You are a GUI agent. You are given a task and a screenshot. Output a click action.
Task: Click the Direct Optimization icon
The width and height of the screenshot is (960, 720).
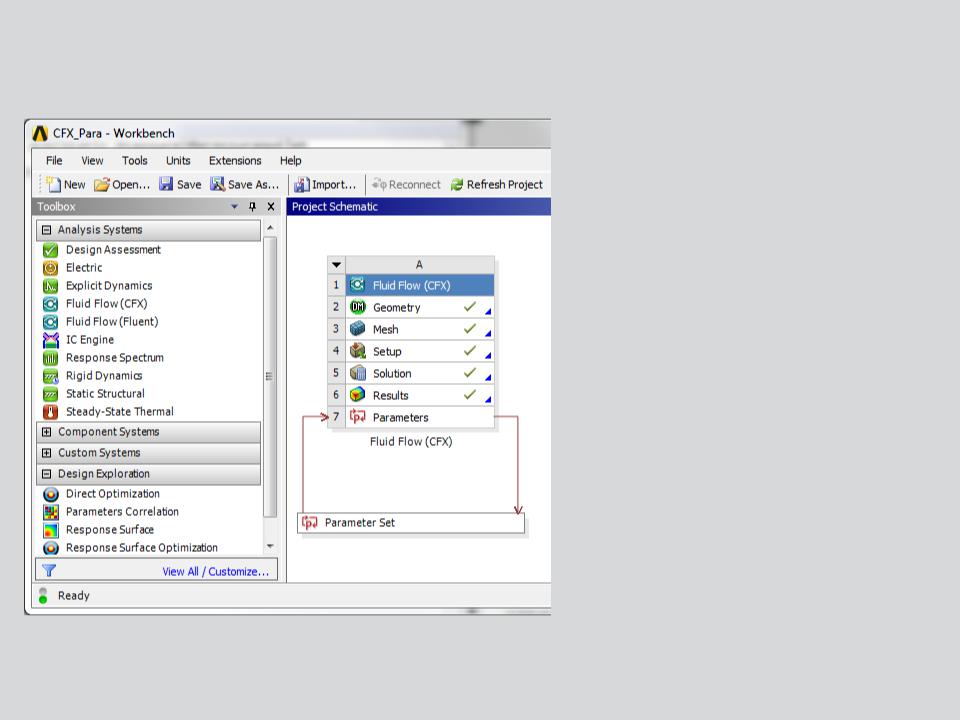[51, 494]
